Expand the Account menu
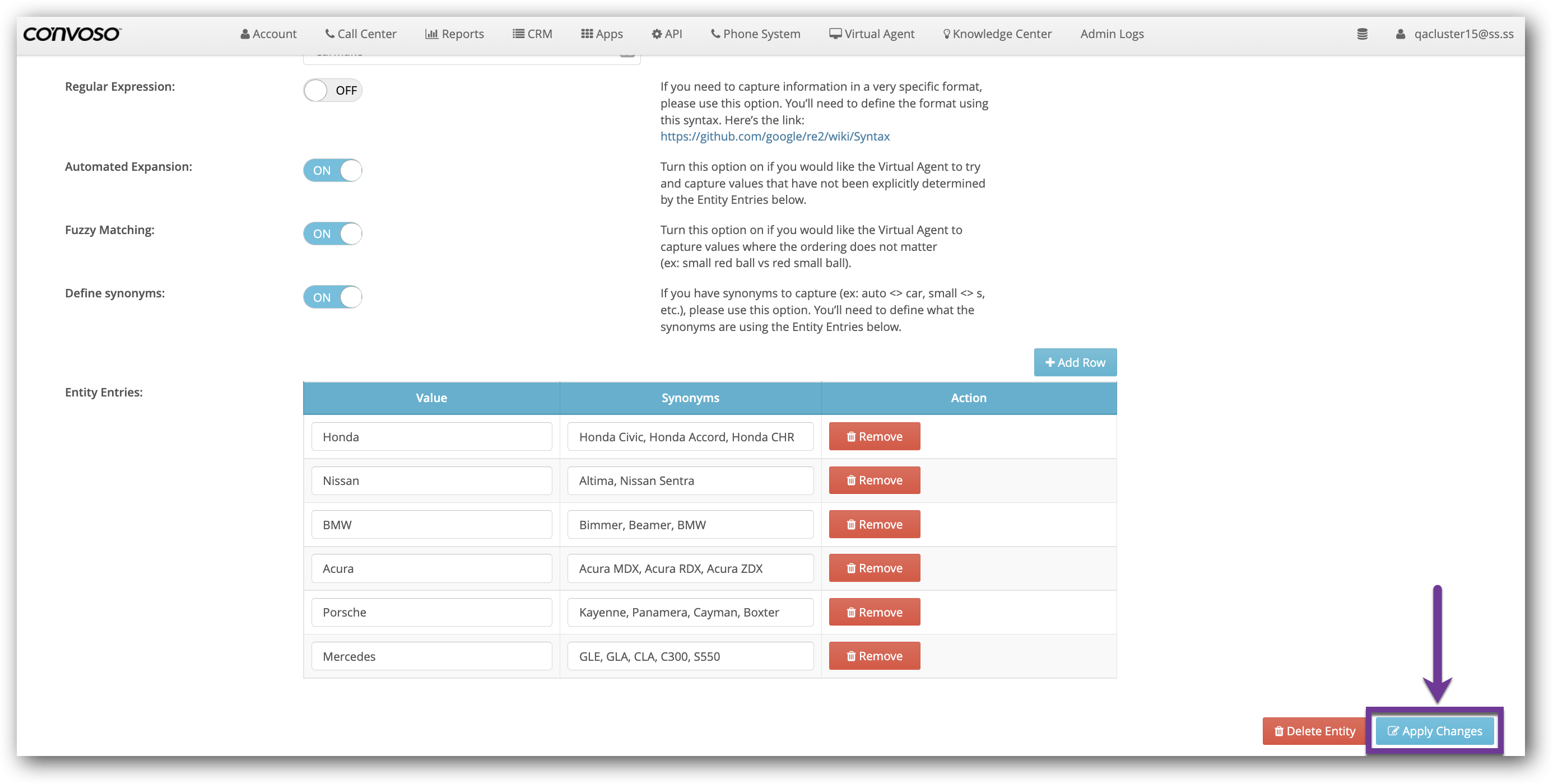The width and height of the screenshot is (1553, 784). pyautogui.click(x=268, y=34)
